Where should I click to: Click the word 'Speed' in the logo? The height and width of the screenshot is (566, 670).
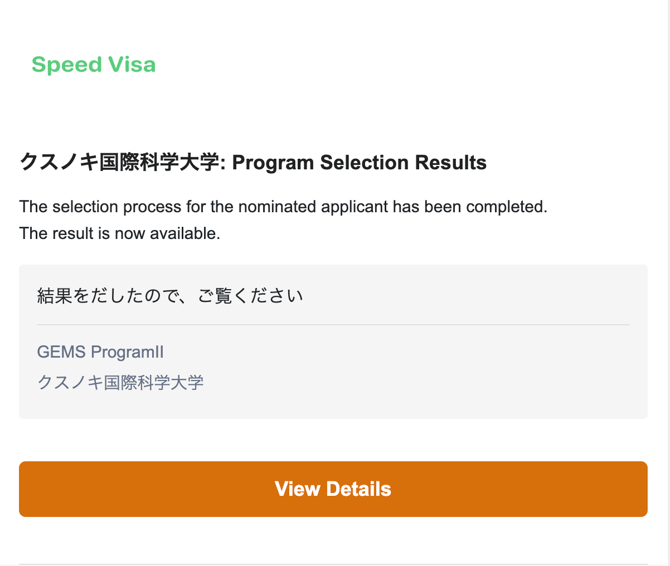coord(65,65)
